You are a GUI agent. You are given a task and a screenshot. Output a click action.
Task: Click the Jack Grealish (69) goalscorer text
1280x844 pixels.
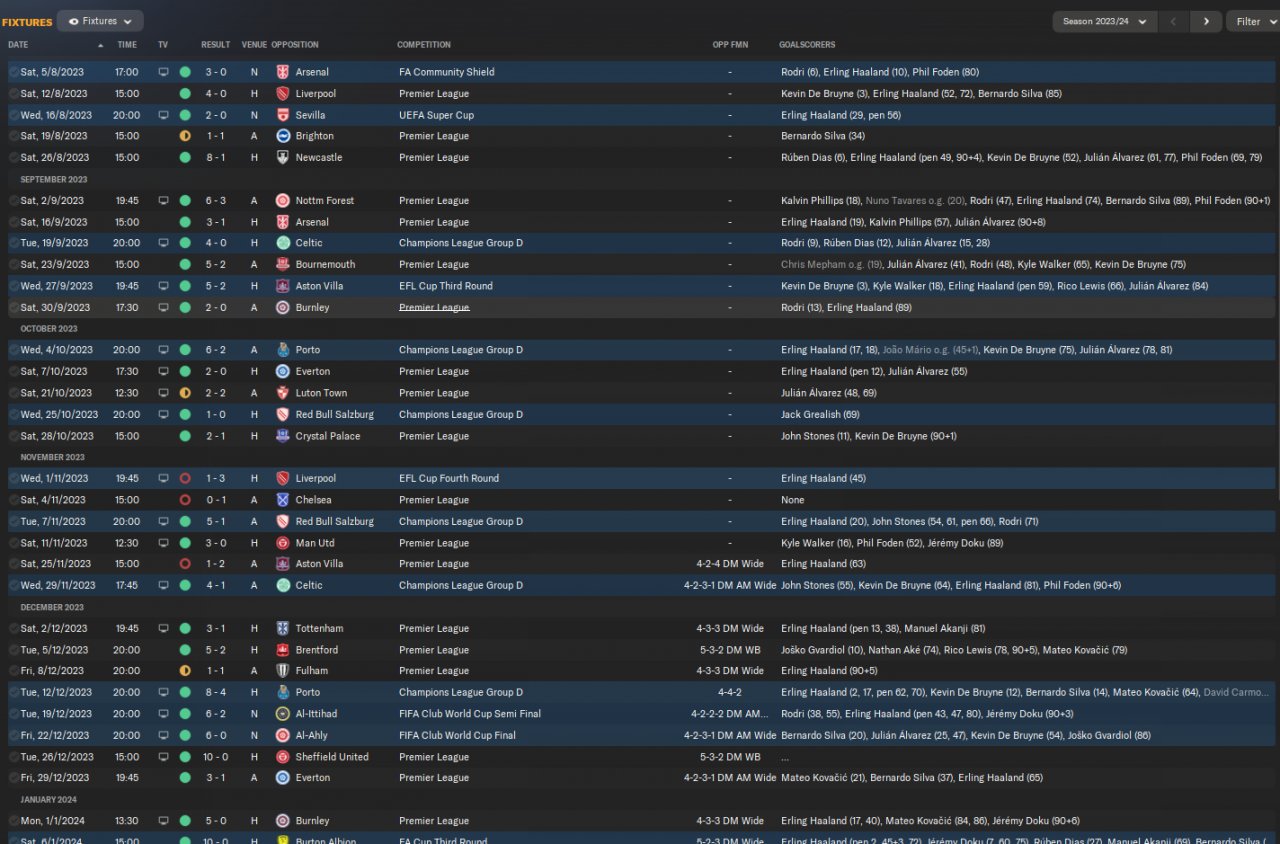coord(820,415)
